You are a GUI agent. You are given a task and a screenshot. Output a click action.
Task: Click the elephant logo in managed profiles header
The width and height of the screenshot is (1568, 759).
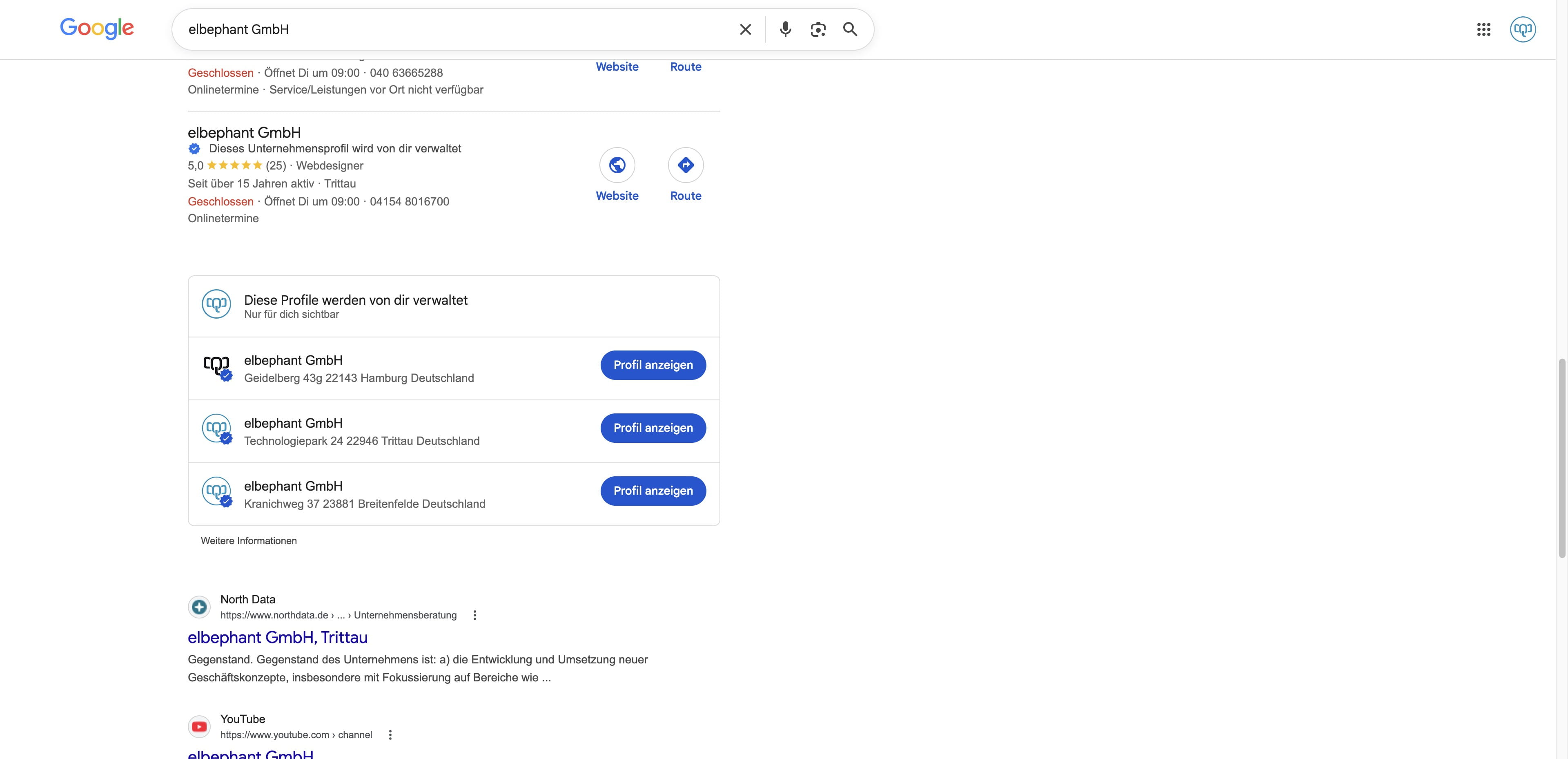[x=217, y=304]
